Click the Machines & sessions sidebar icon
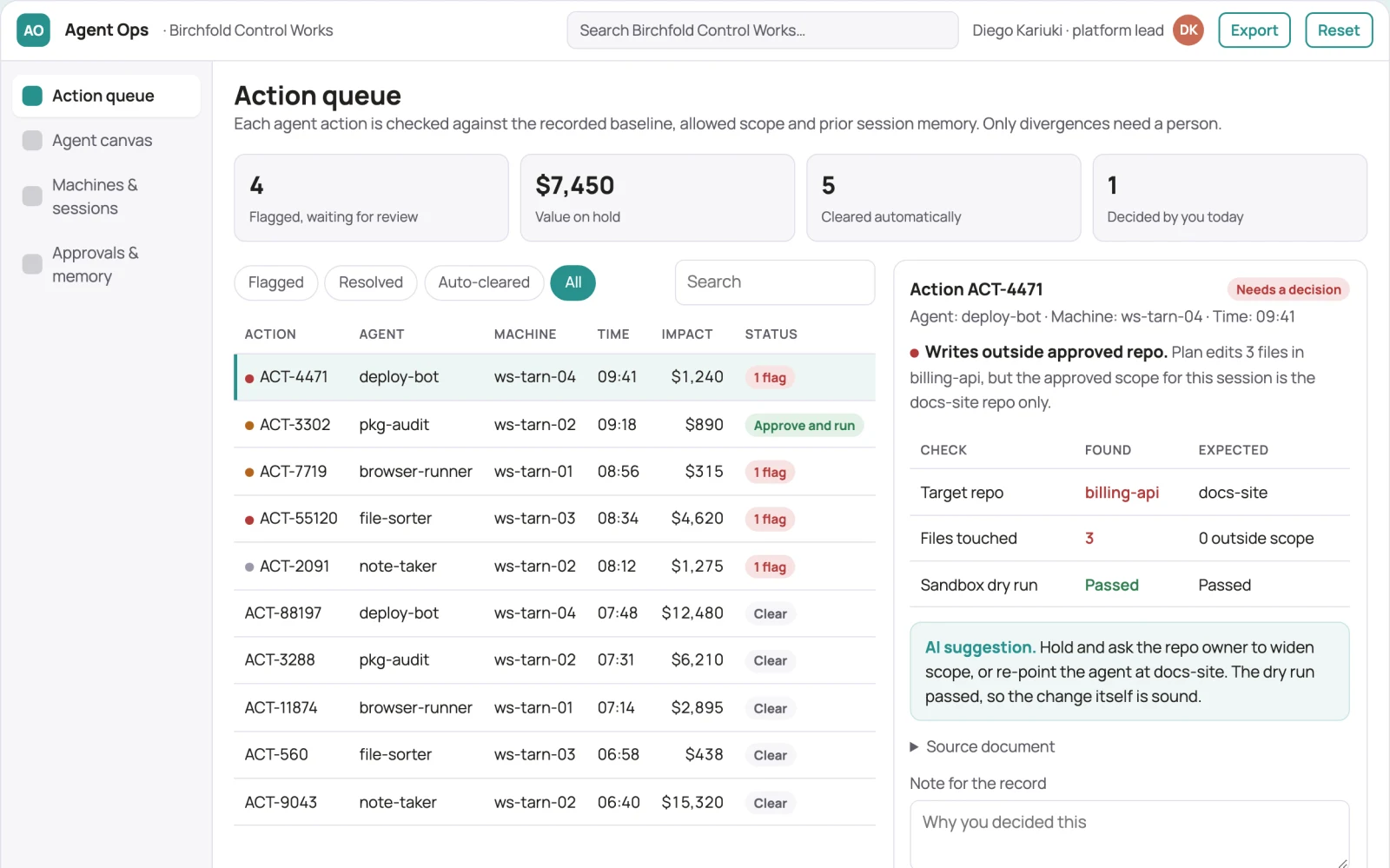The height and width of the screenshot is (868, 1390). tap(32, 196)
